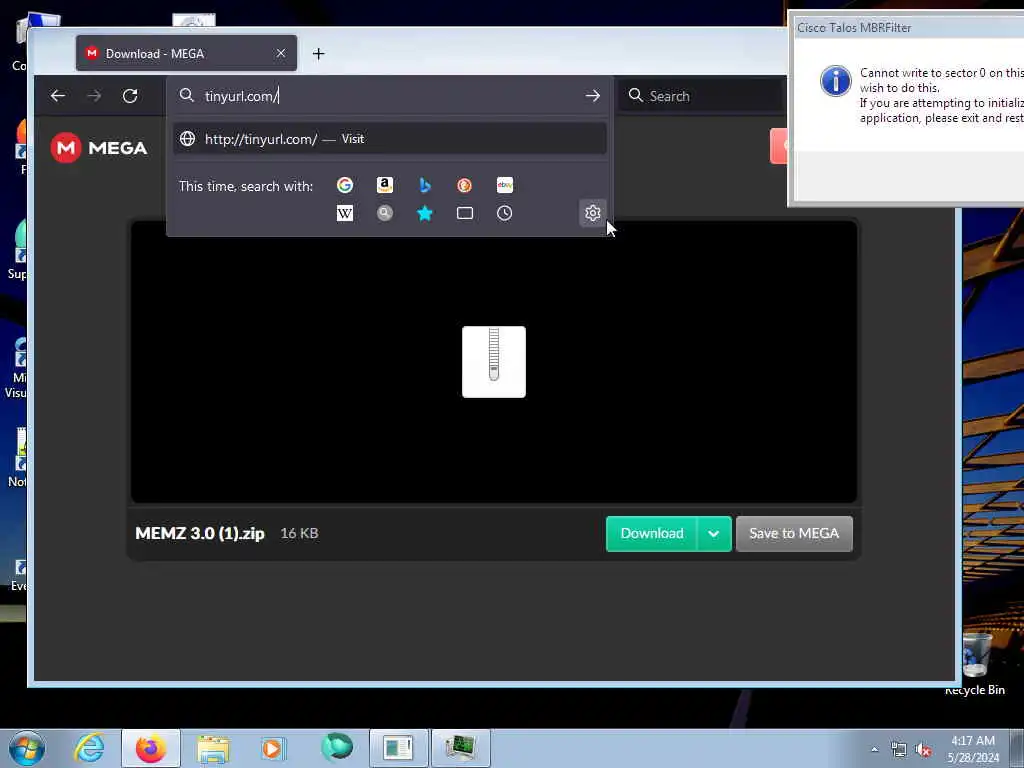Search open tabs using tabs icon
Viewport: 1024px width, 768px height.
(x=464, y=213)
